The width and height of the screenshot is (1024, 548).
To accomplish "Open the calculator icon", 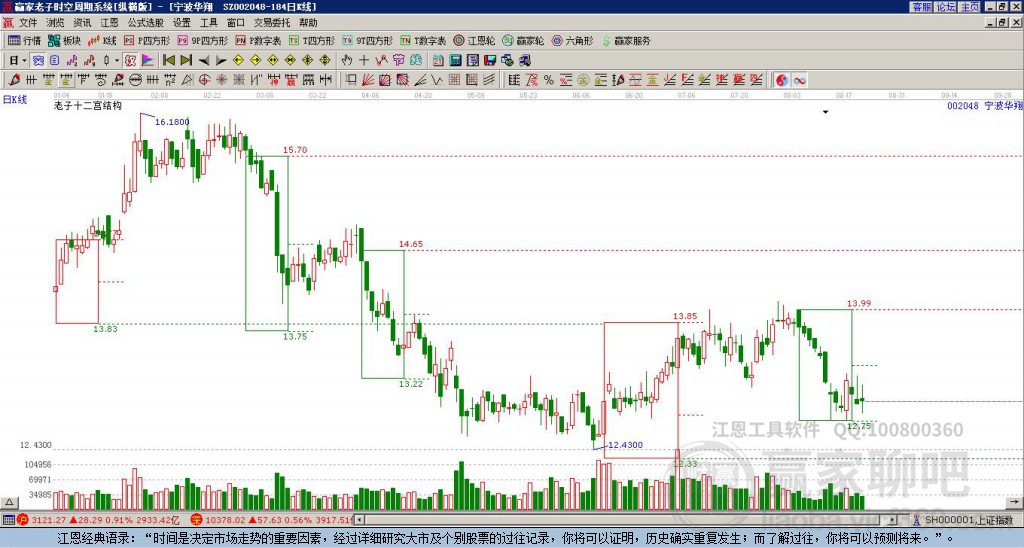I will (x=455, y=61).
